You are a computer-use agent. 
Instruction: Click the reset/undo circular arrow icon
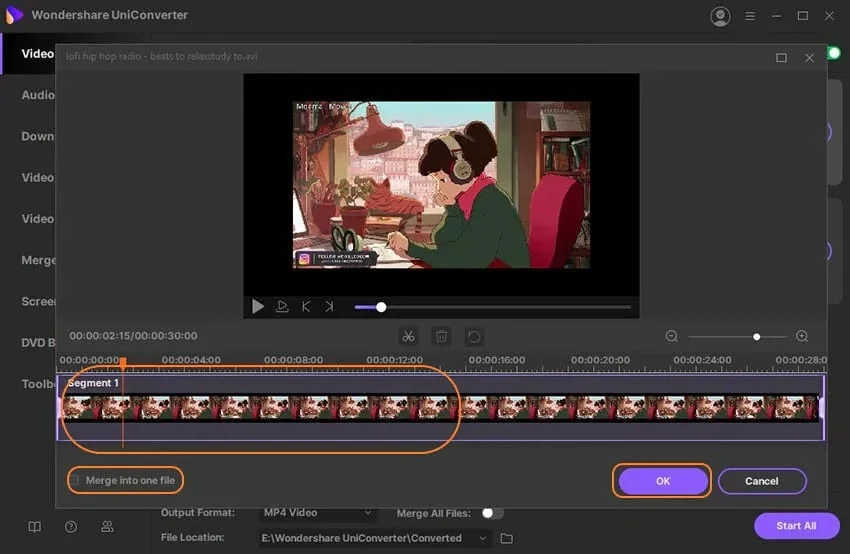click(474, 337)
